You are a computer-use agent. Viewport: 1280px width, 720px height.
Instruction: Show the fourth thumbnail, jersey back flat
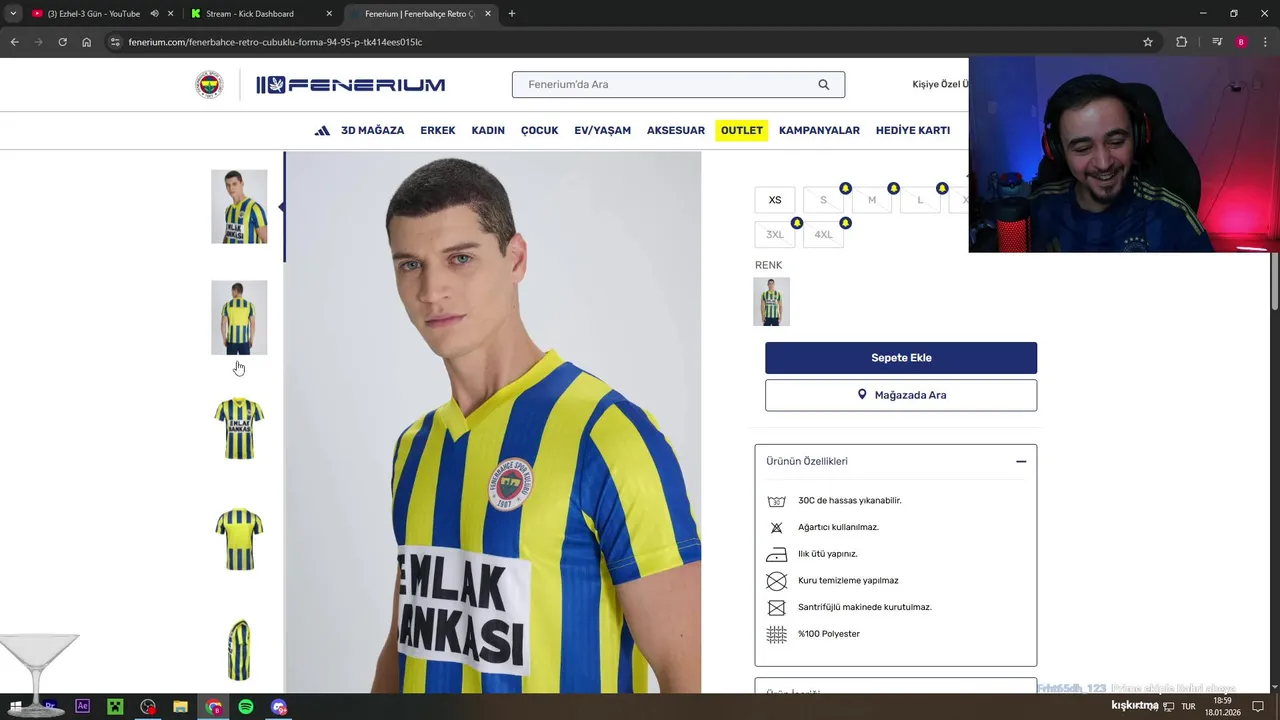click(x=239, y=540)
